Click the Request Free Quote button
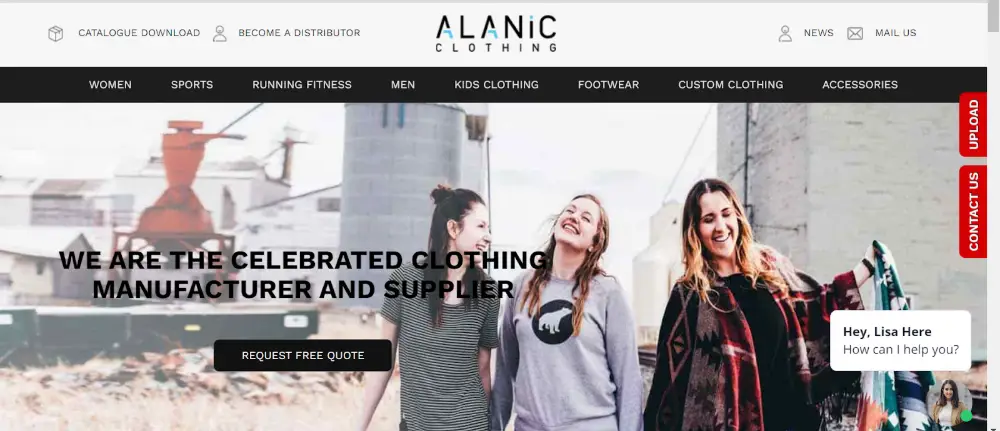The image size is (1000, 431). pos(303,355)
